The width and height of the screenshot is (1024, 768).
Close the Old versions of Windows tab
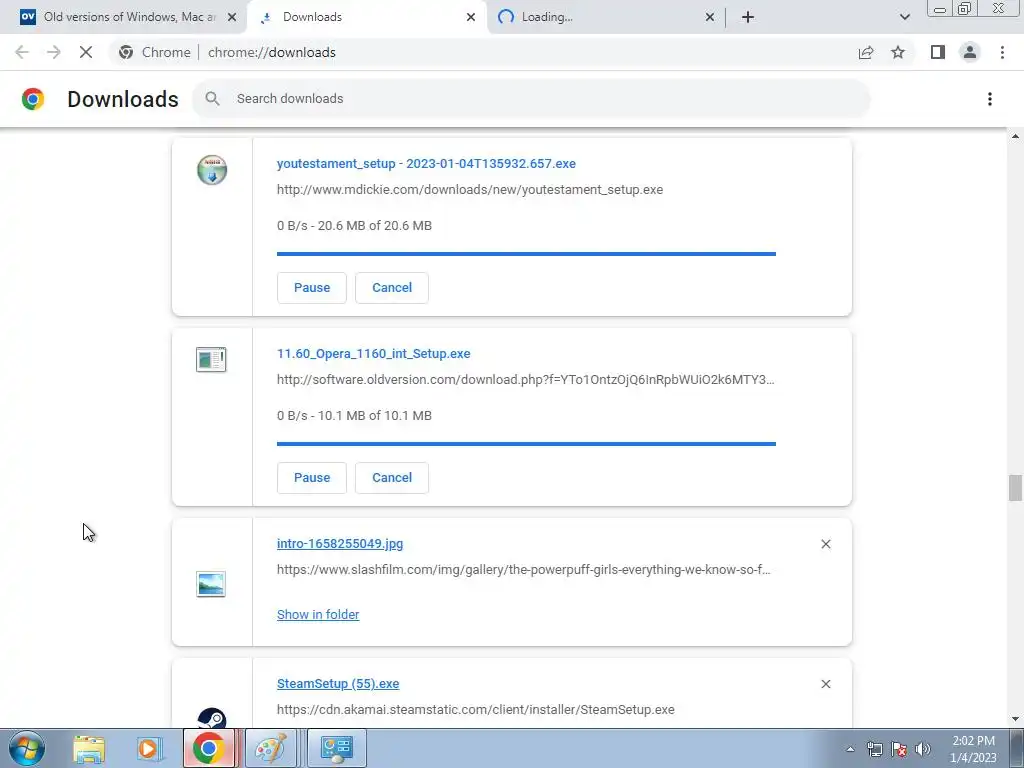click(232, 17)
